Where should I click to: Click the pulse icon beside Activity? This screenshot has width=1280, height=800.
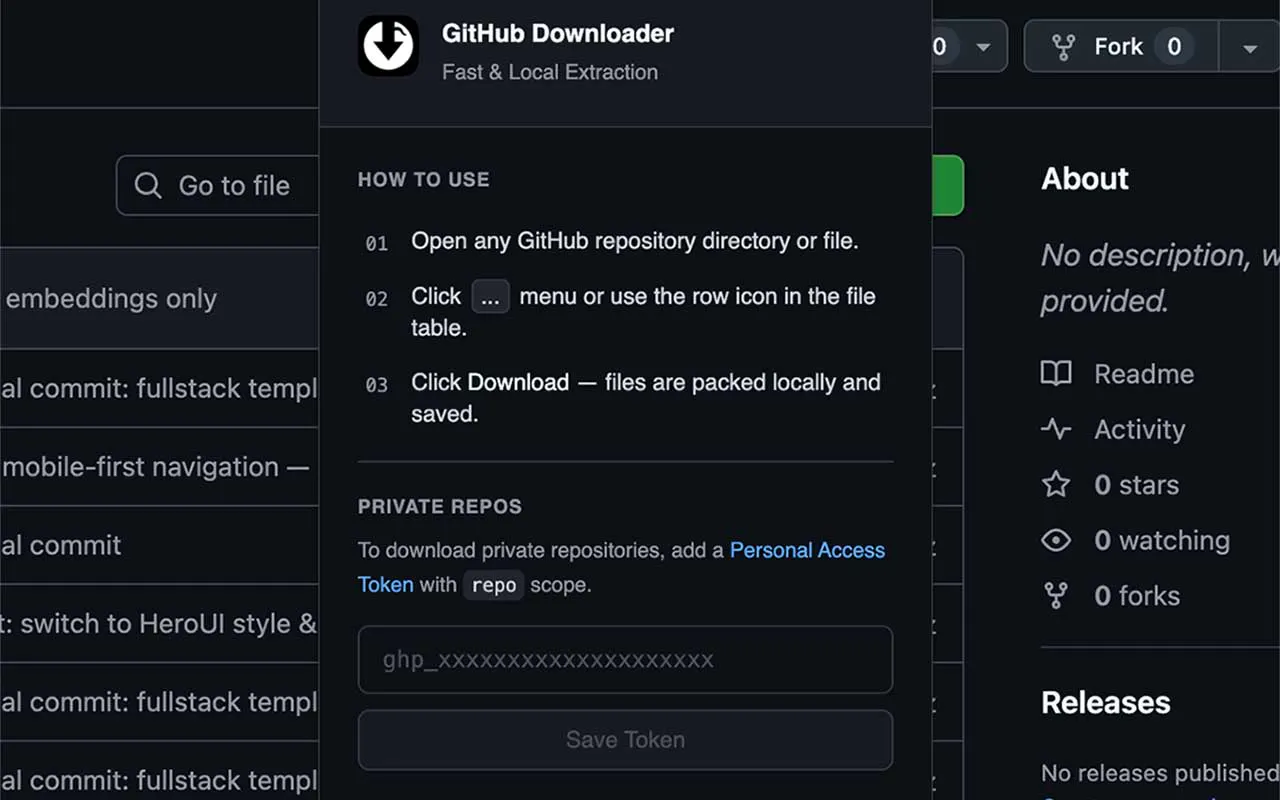pyautogui.click(x=1056, y=429)
